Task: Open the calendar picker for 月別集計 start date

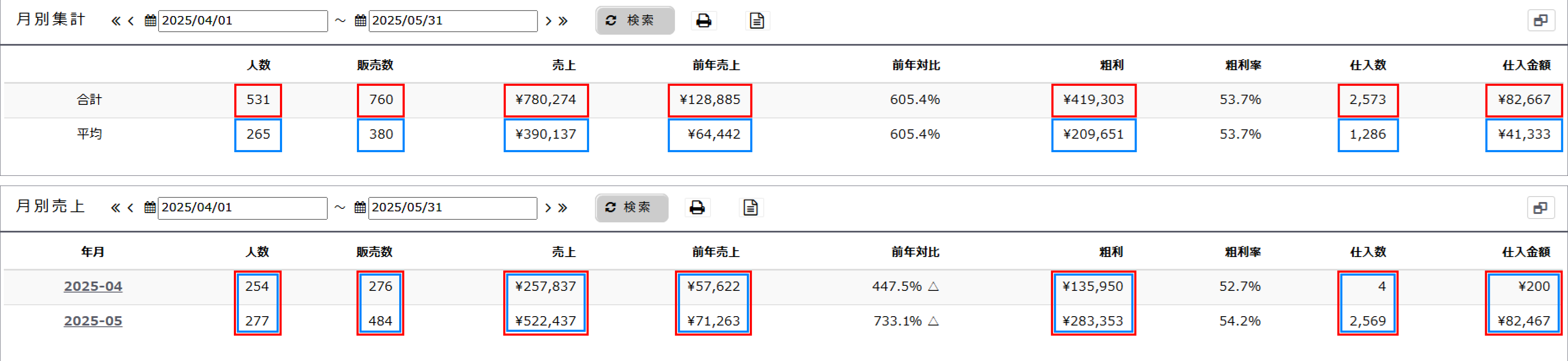Action: point(149,20)
